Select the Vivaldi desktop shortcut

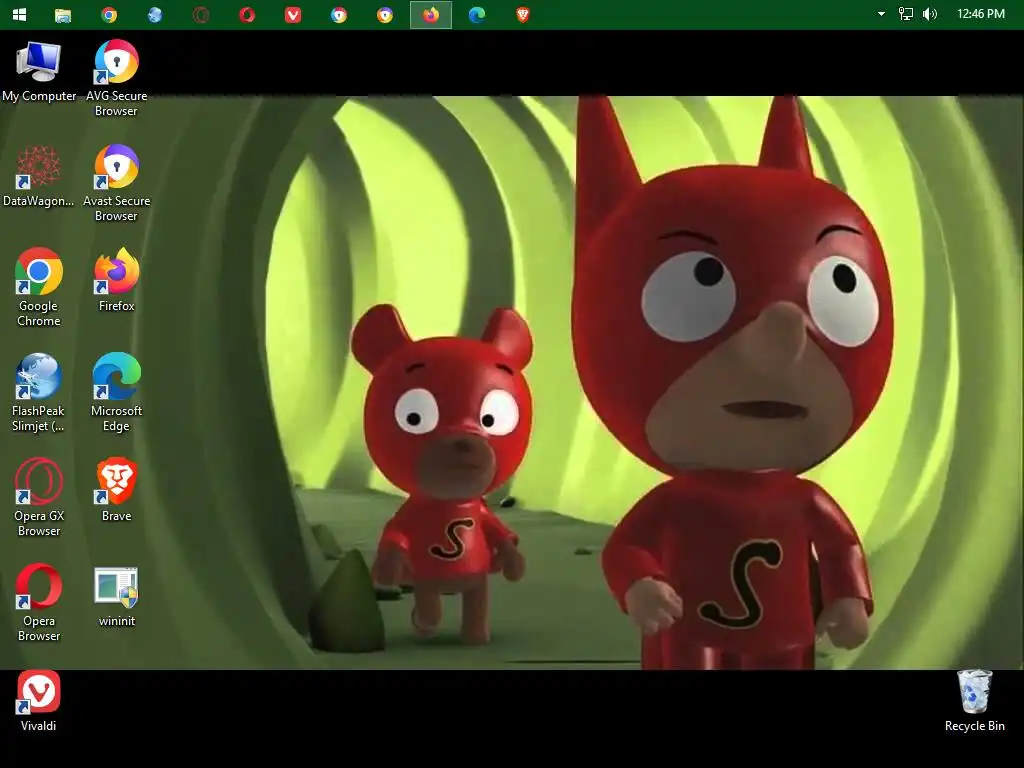39,701
